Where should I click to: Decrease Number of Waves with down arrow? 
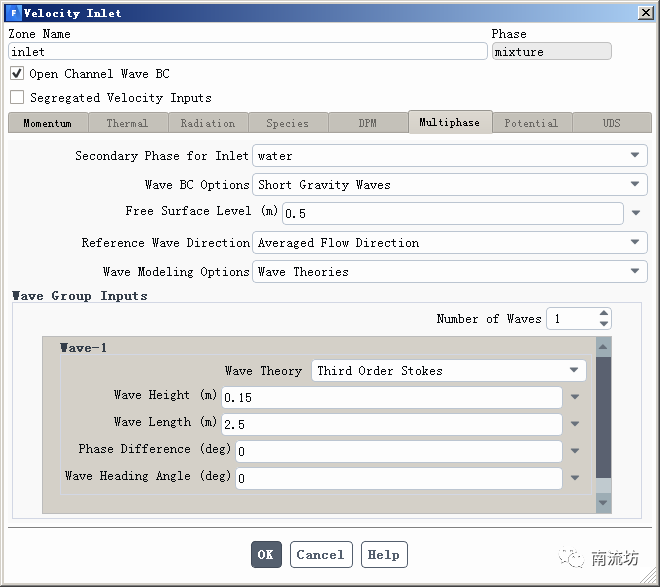coord(603,324)
